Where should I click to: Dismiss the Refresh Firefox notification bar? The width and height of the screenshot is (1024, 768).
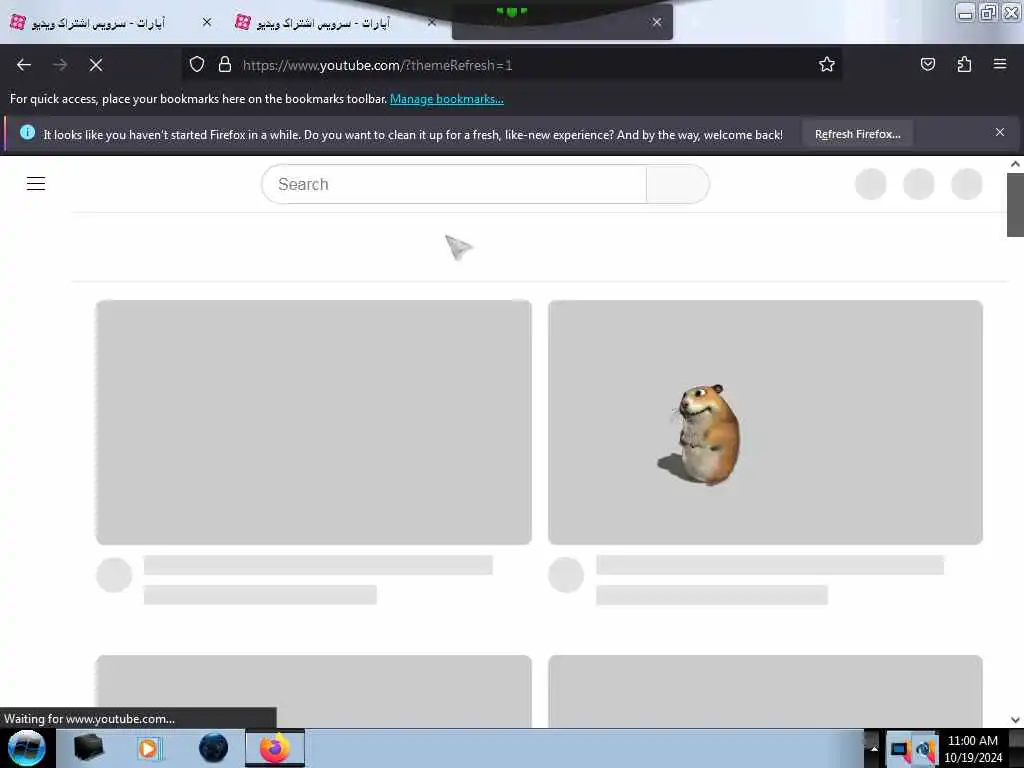999,133
